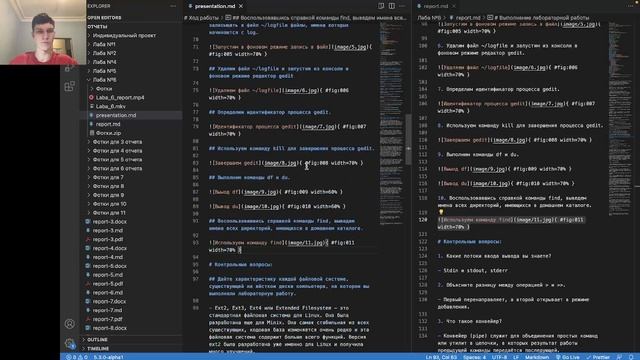Click Prettier status bar item

point(598,357)
